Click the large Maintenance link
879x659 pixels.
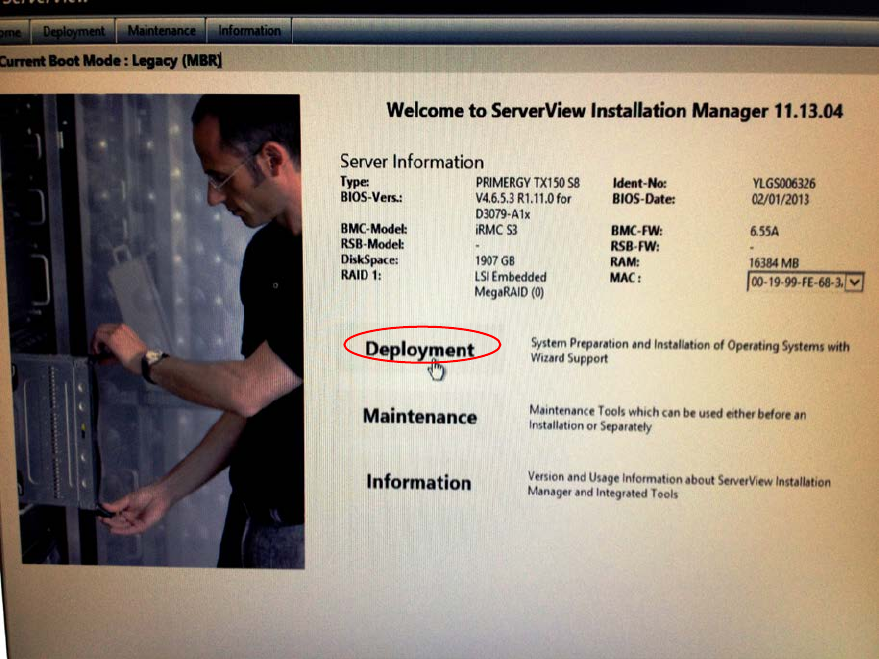[420, 416]
